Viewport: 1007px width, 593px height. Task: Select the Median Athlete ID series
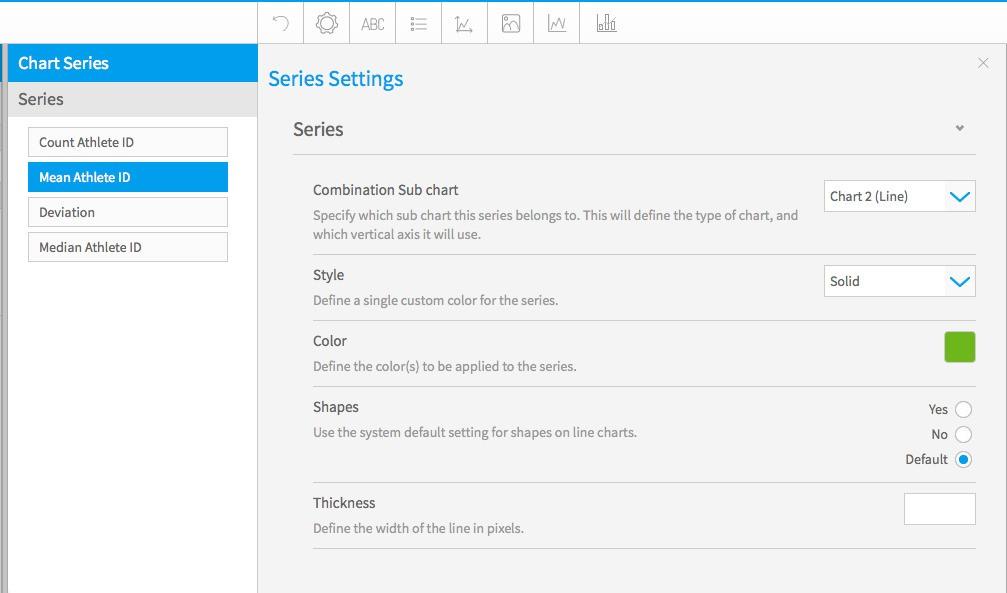point(128,247)
